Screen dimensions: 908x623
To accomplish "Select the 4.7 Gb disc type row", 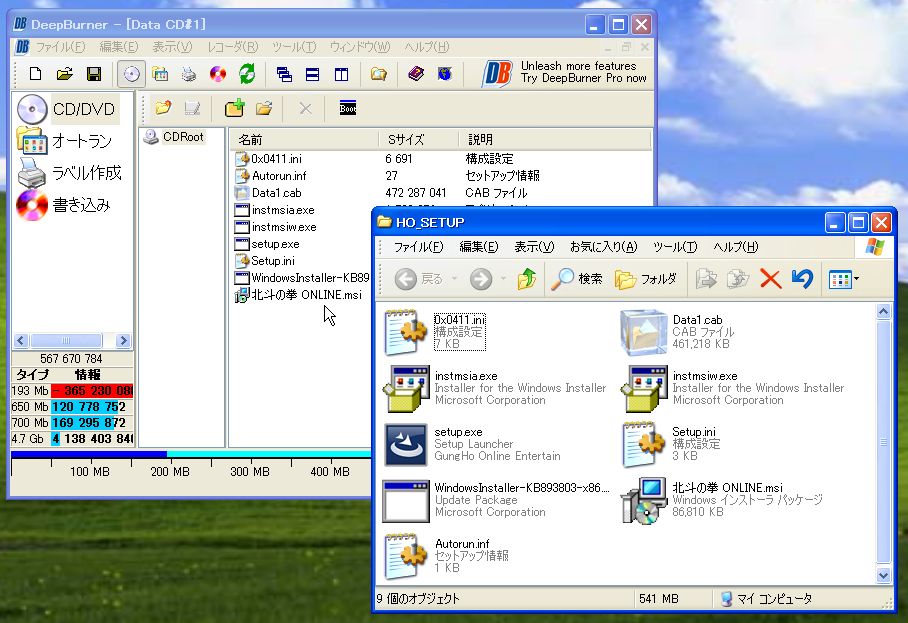I will (x=72, y=439).
